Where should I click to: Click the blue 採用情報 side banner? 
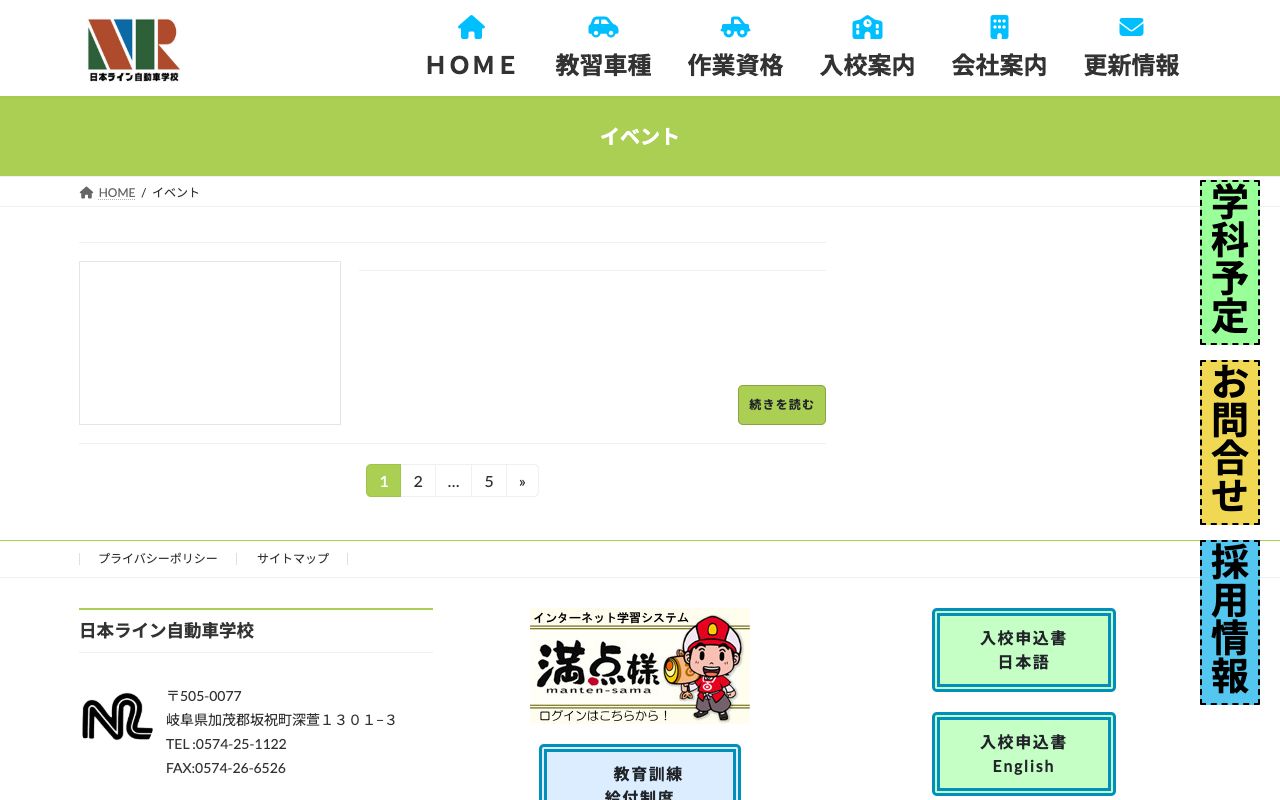tap(1230, 620)
